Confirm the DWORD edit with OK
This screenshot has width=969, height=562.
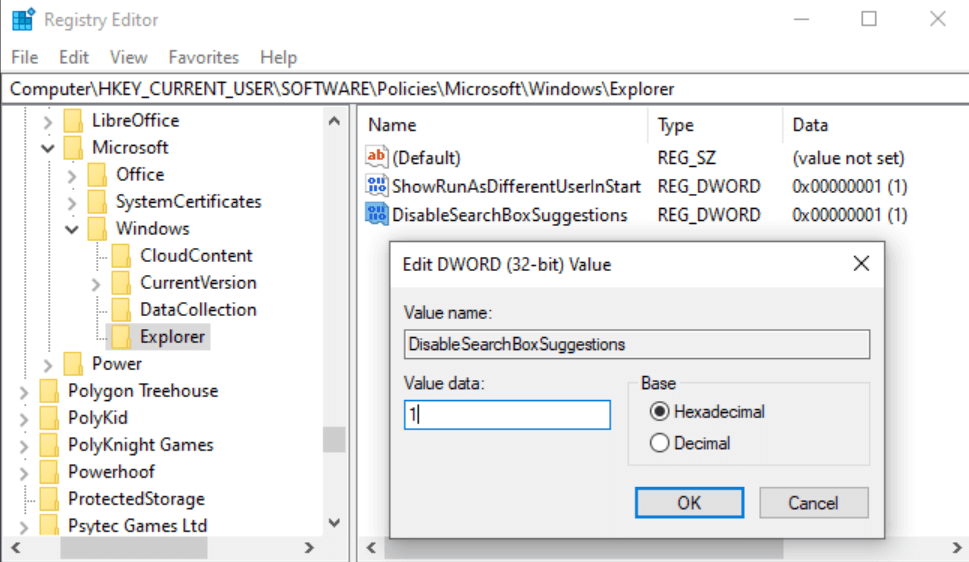coord(689,503)
